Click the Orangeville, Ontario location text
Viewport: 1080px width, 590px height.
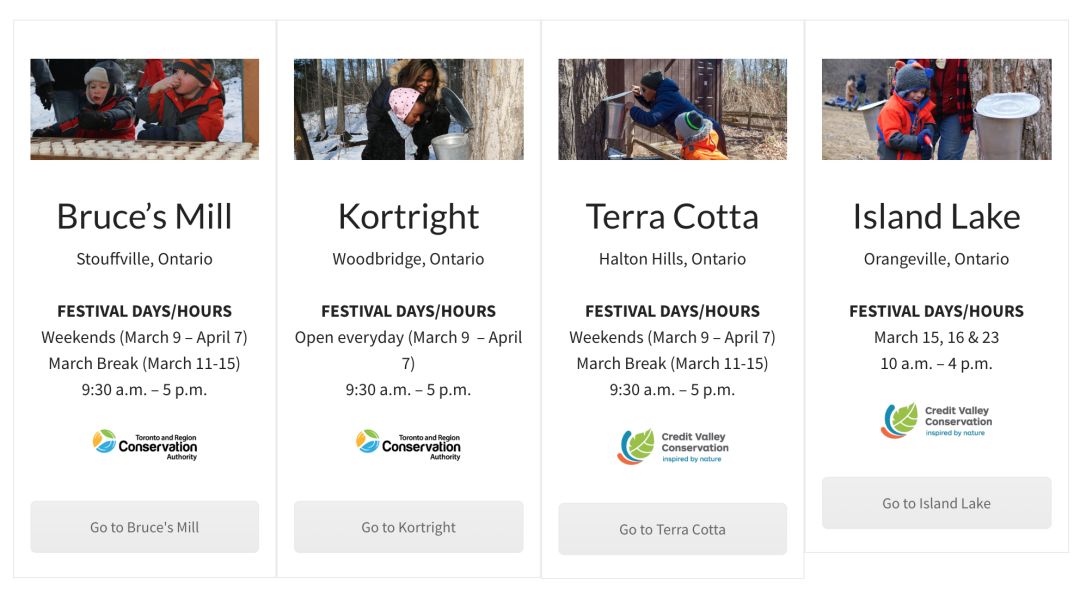pos(937,259)
